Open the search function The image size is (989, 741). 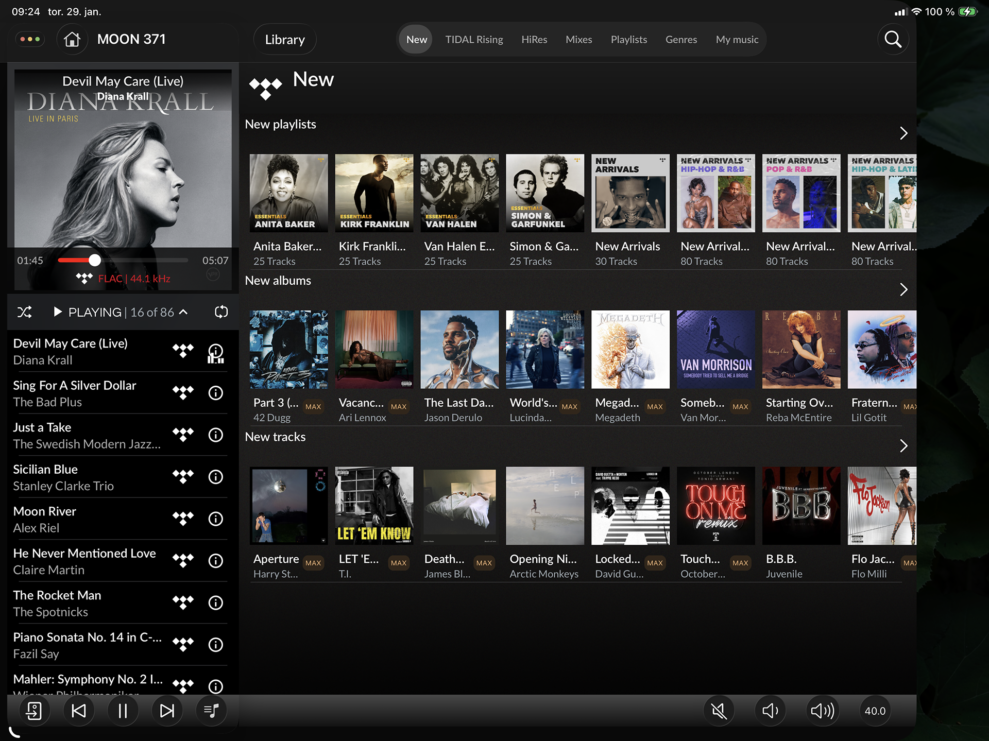(891, 39)
